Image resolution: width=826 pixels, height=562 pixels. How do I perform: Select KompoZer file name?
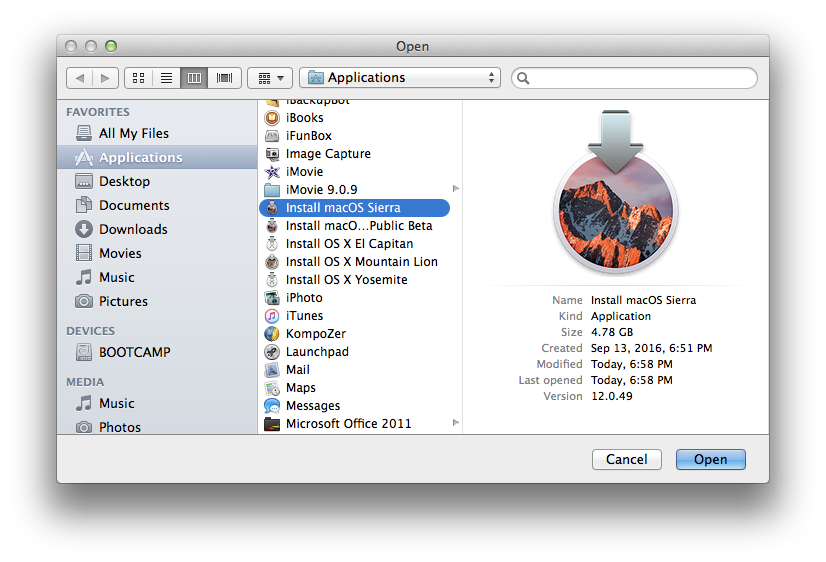click(x=316, y=333)
